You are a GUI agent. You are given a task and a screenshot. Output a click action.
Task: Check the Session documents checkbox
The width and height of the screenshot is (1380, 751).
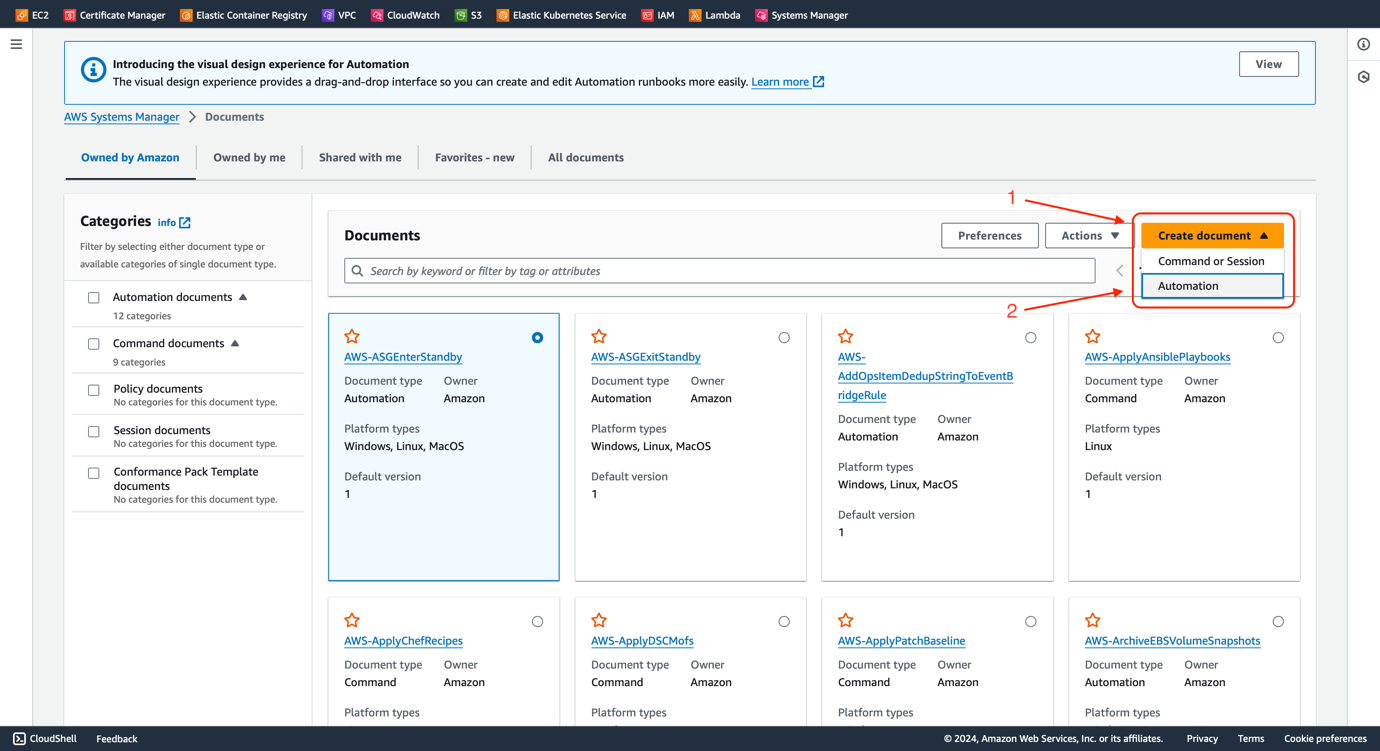click(x=94, y=432)
